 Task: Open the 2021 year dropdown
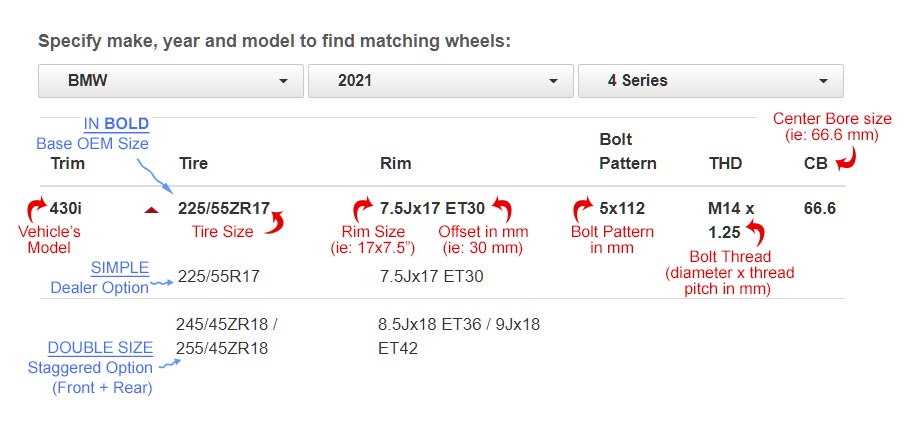pyautogui.click(x=439, y=80)
